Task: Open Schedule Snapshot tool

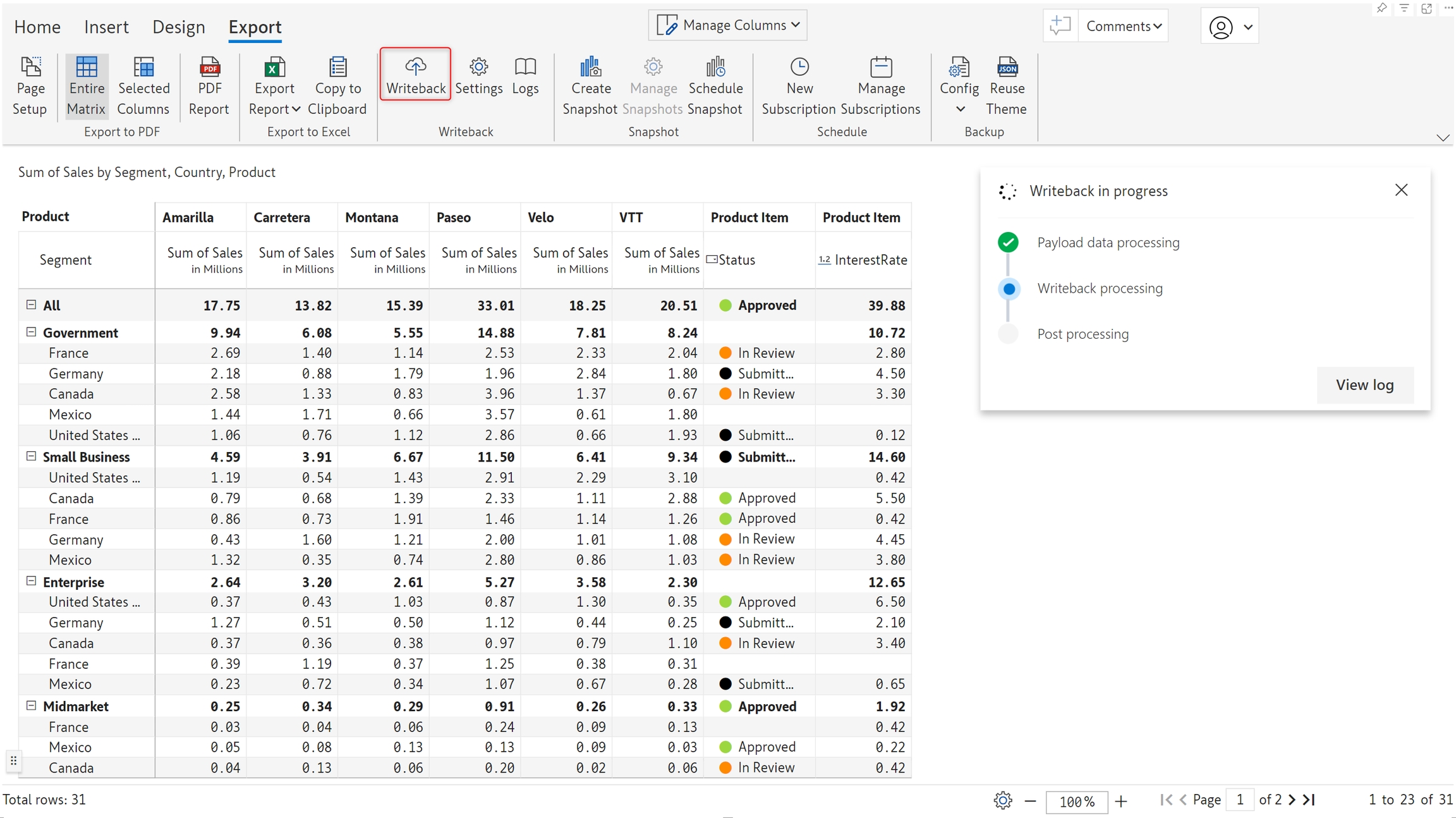Action: (715, 67)
